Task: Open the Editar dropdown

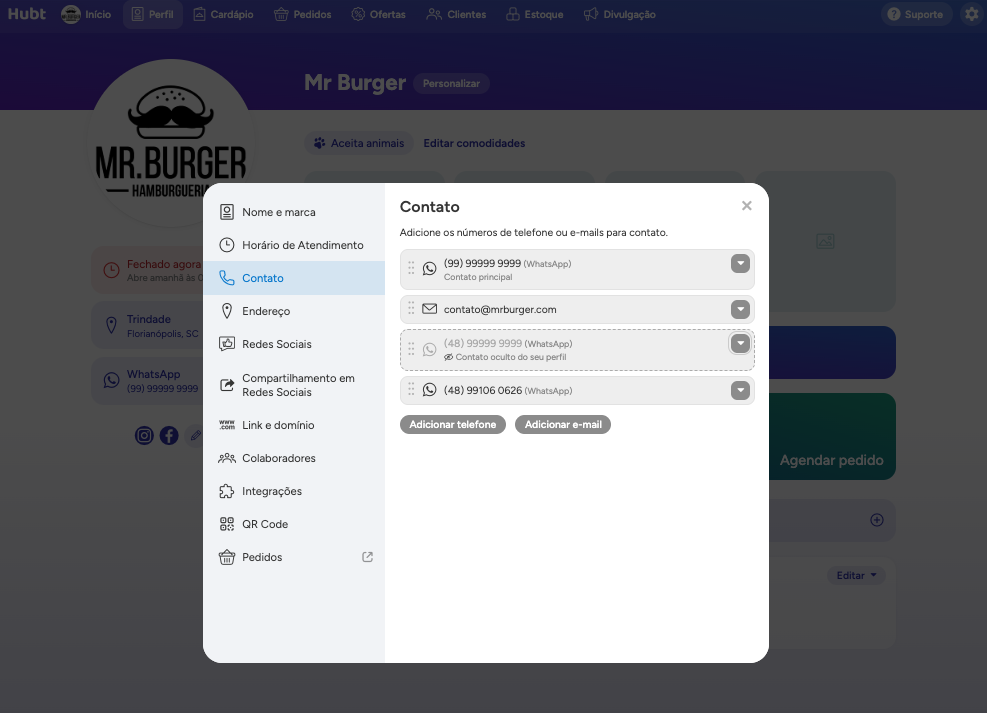Action: pyautogui.click(x=856, y=575)
